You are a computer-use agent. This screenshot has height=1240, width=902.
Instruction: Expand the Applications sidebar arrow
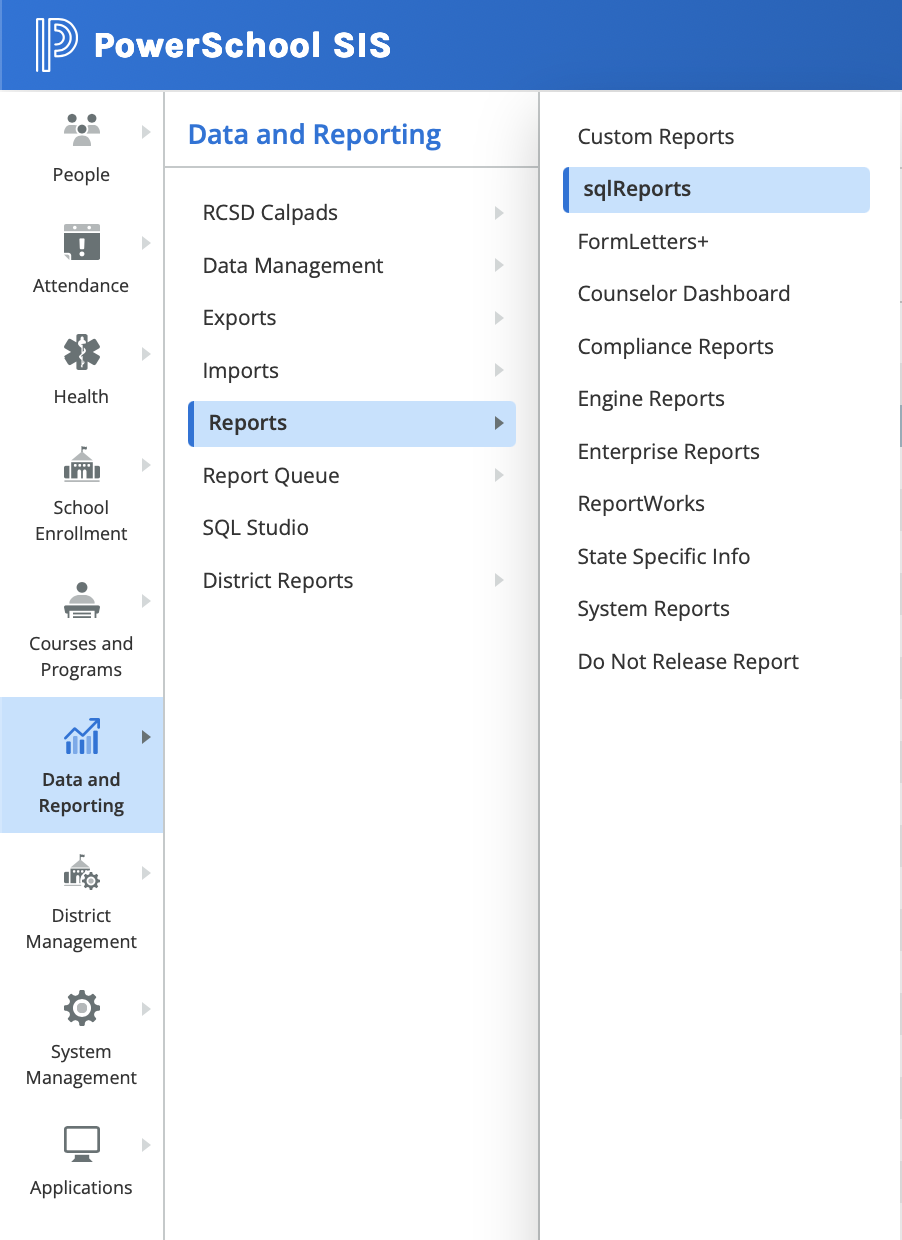pos(146,1145)
